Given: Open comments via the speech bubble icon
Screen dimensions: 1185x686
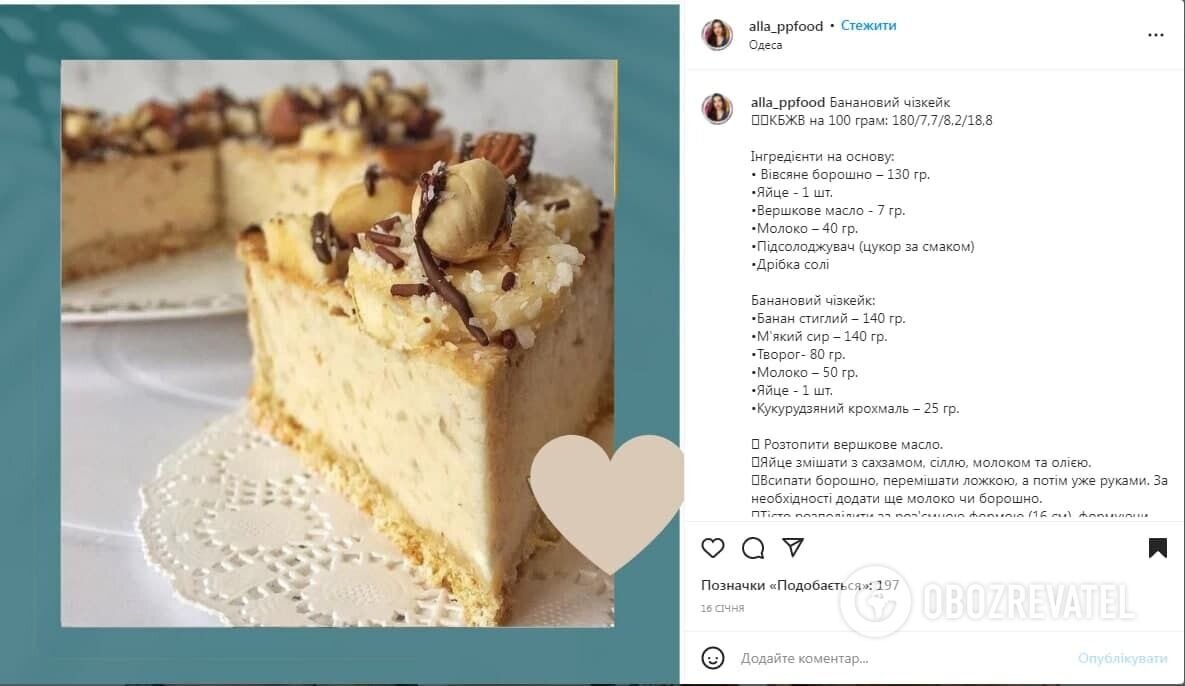Looking at the screenshot, I should [x=753, y=548].
